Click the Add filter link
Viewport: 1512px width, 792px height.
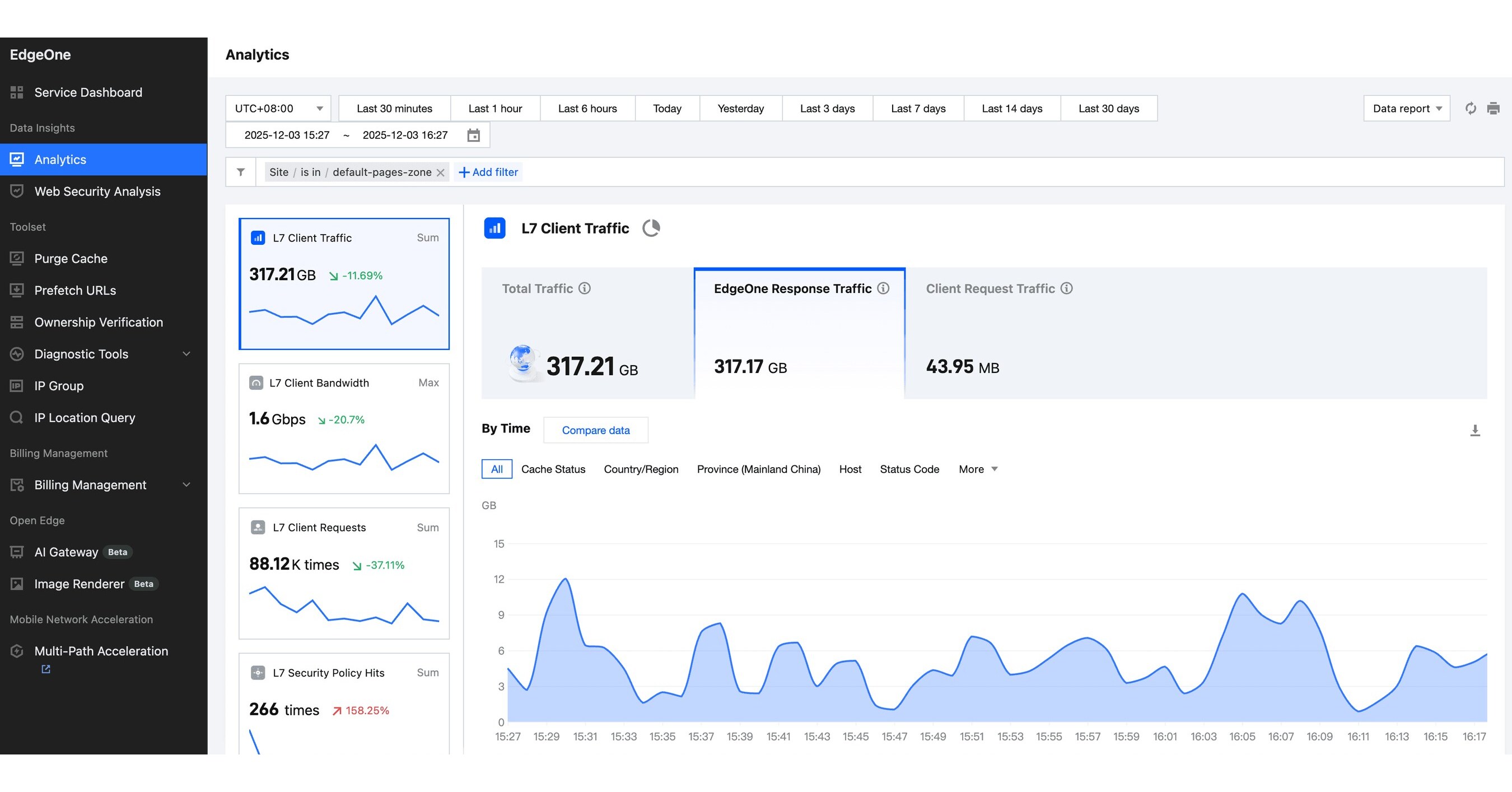[488, 172]
